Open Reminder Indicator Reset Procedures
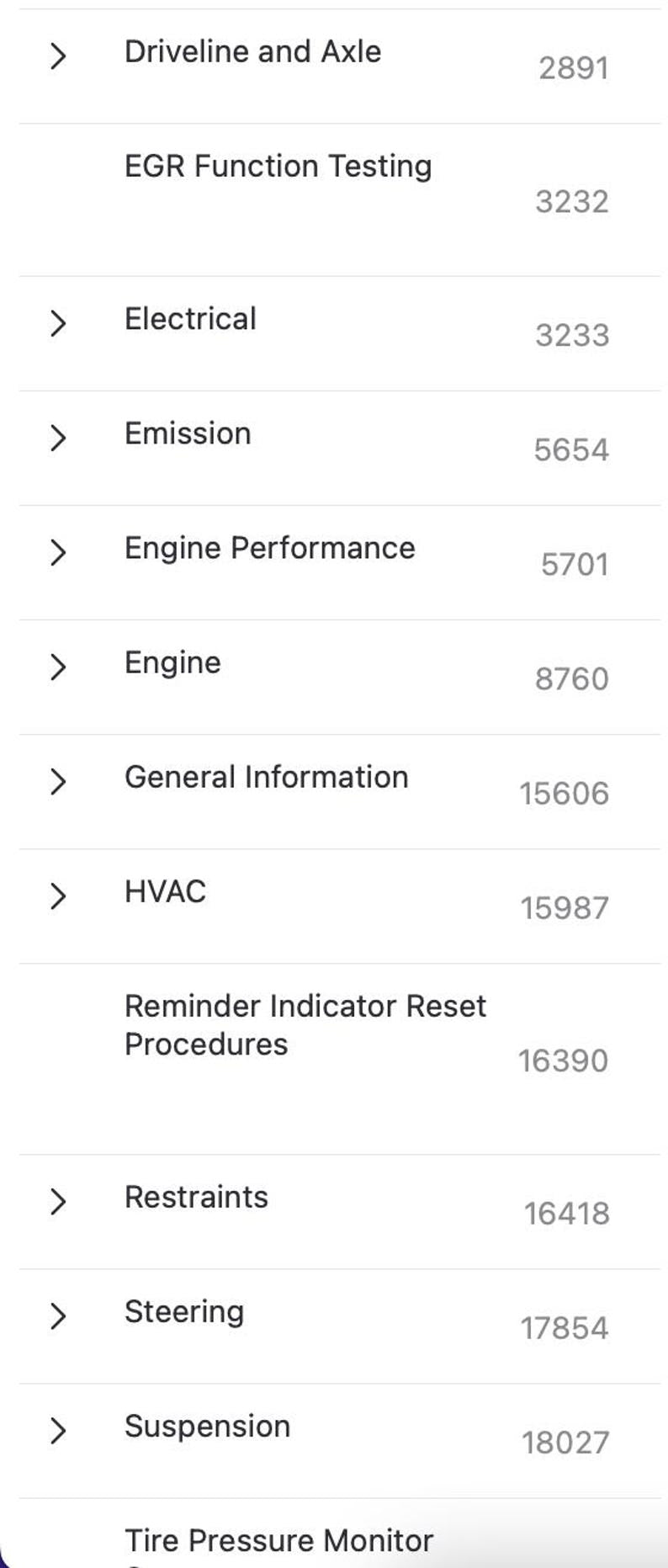 (x=305, y=1025)
